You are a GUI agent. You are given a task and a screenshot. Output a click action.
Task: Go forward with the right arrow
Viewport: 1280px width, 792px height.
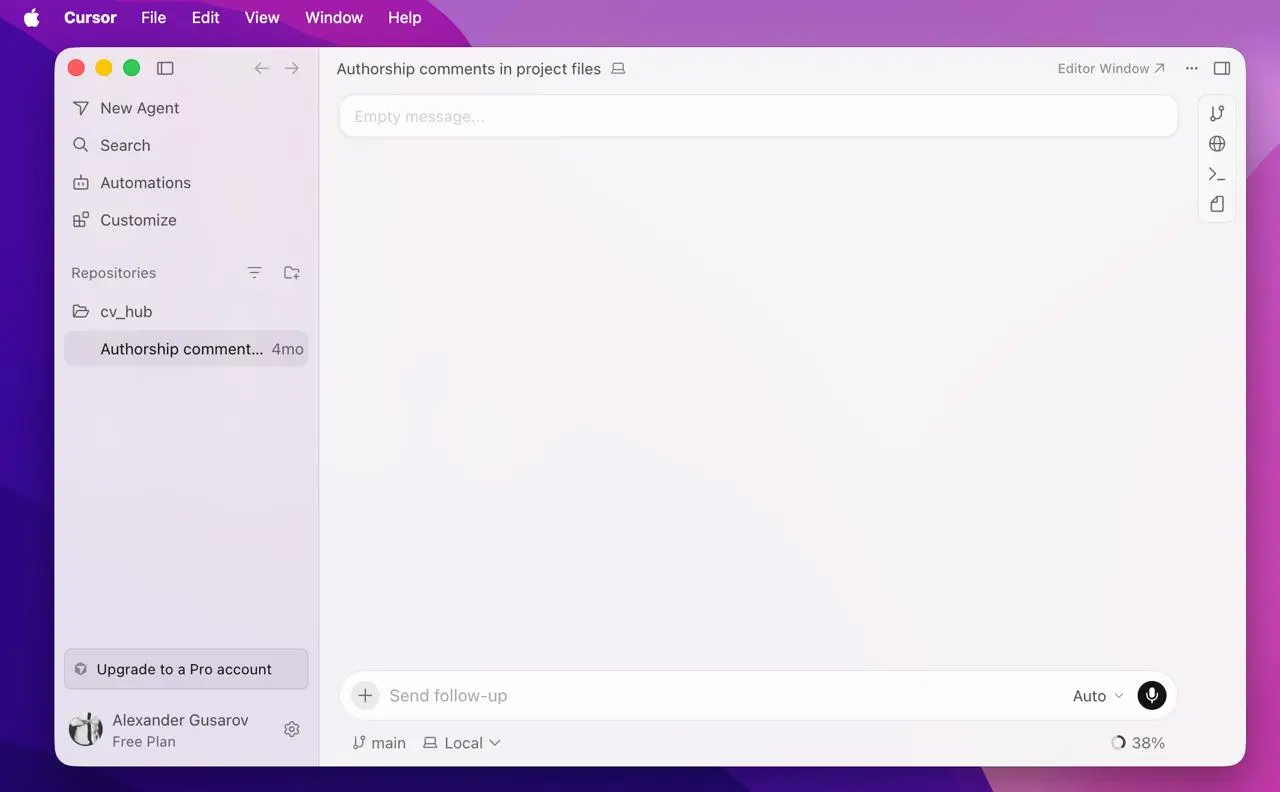point(292,68)
